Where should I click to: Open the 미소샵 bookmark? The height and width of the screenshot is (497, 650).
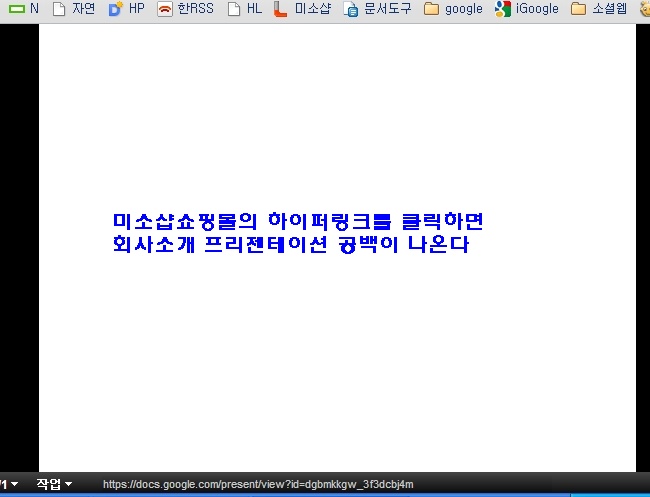[x=303, y=8]
